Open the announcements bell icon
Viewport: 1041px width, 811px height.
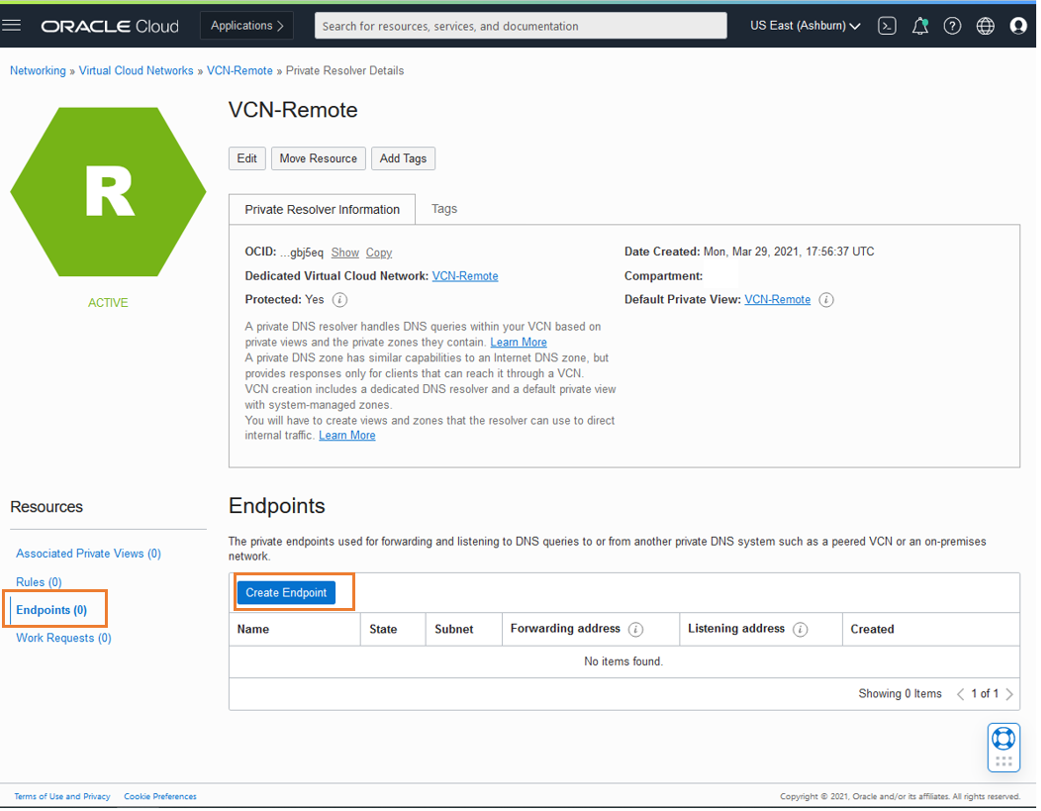tap(920, 26)
